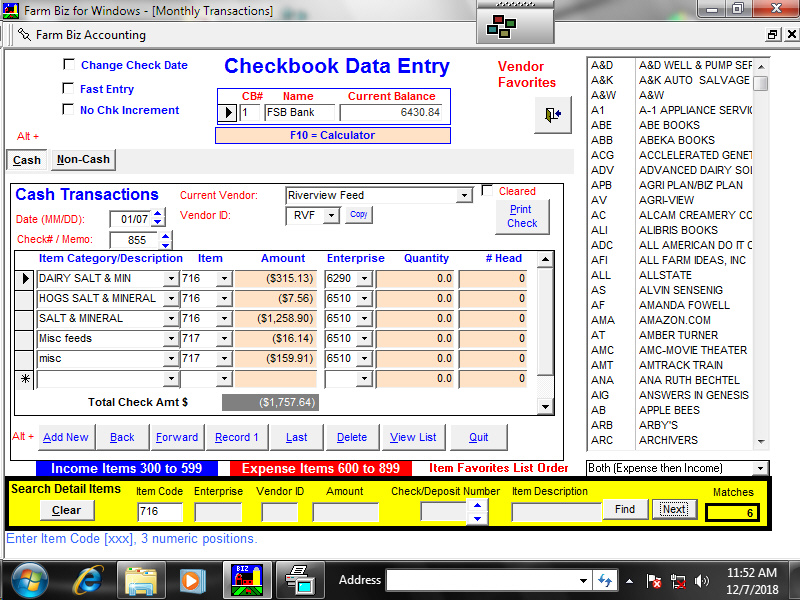
Task: Click the network tray icon
Action: pyautogui.click(x=678, y=581)
